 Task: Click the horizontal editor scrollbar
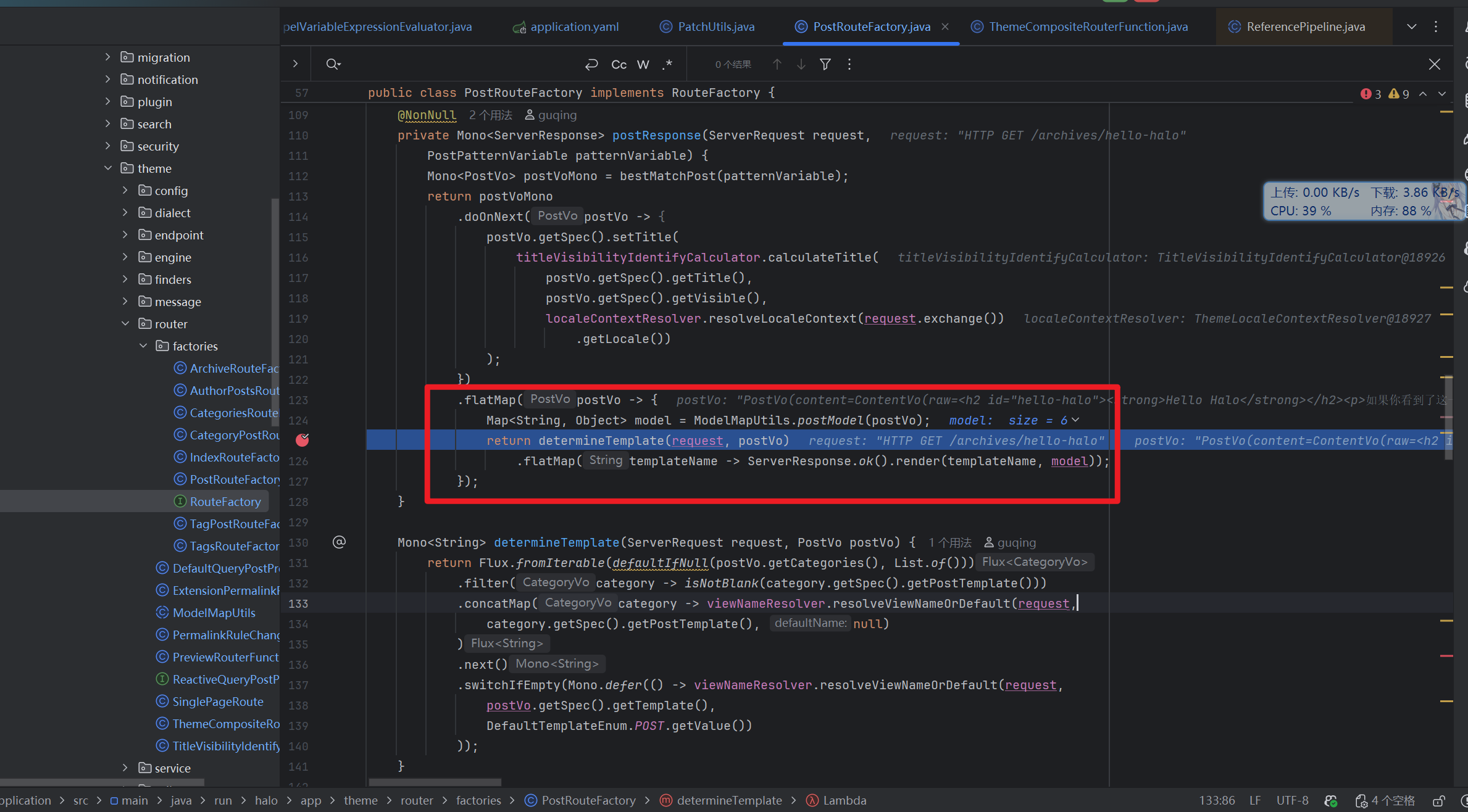point(435,782)
